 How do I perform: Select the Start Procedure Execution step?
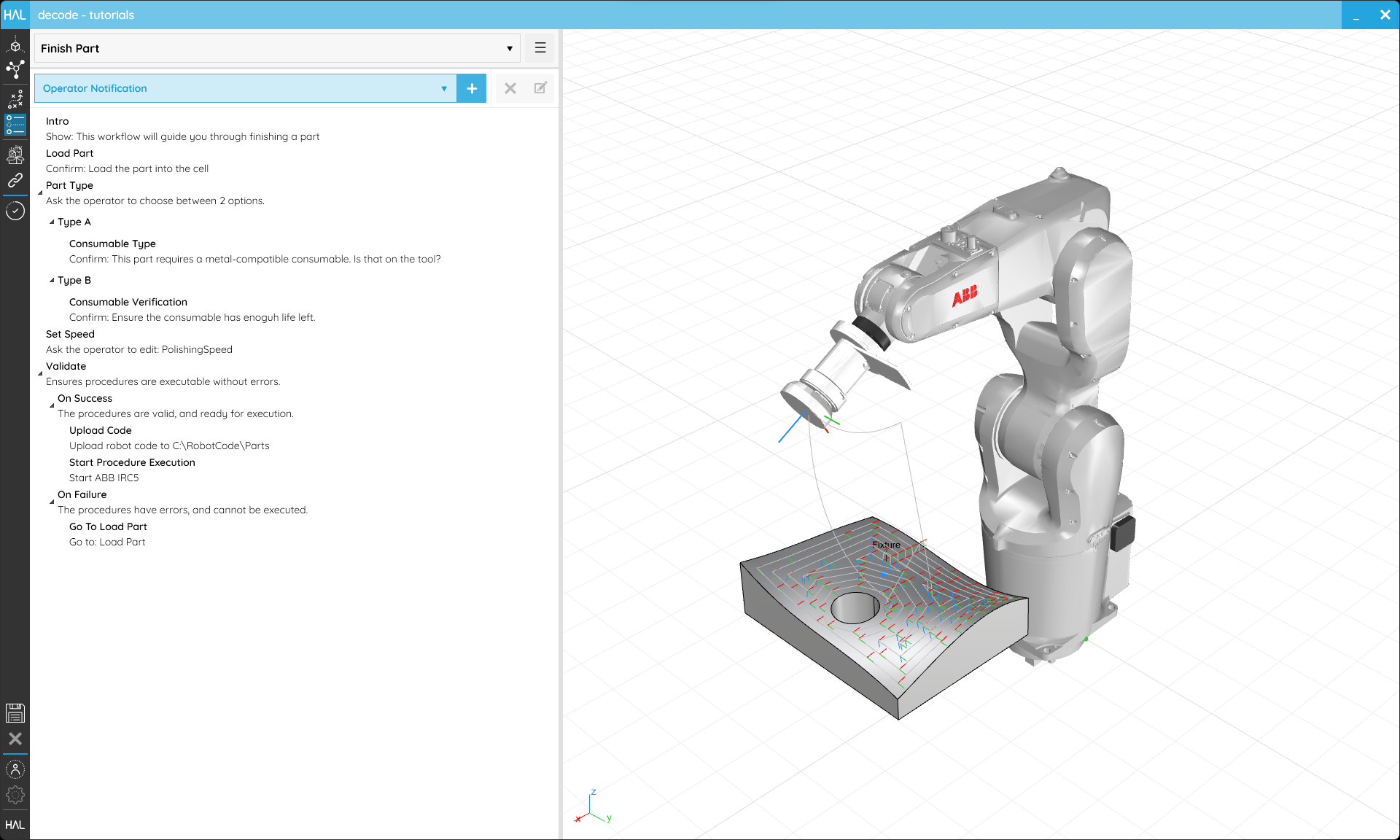point(132,462)
